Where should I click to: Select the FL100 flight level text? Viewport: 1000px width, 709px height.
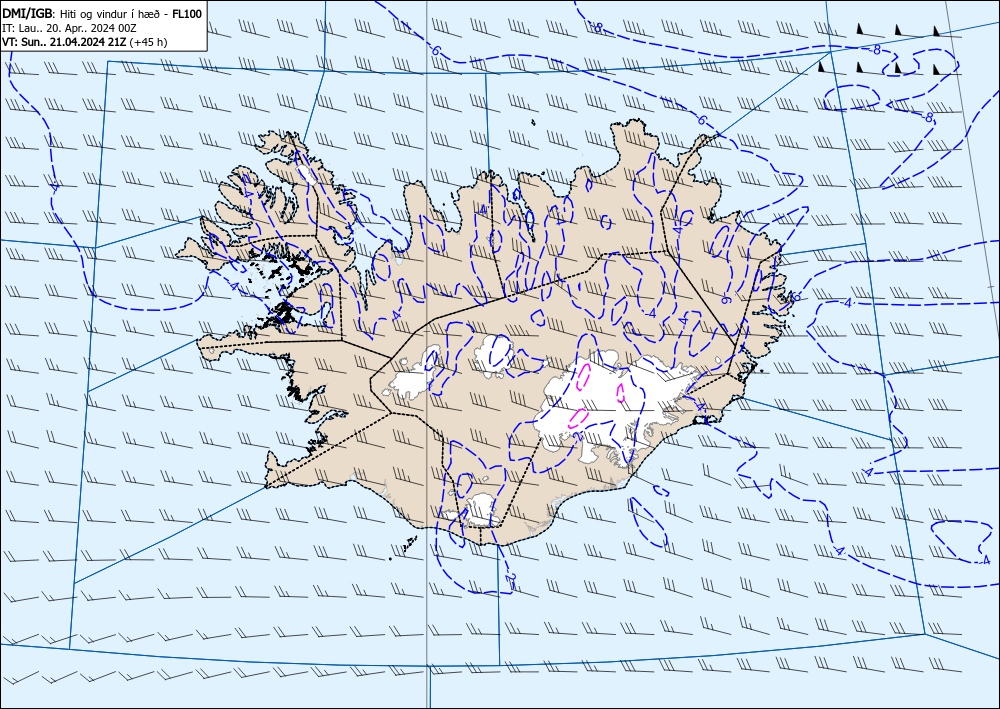(x=187, y=14)
